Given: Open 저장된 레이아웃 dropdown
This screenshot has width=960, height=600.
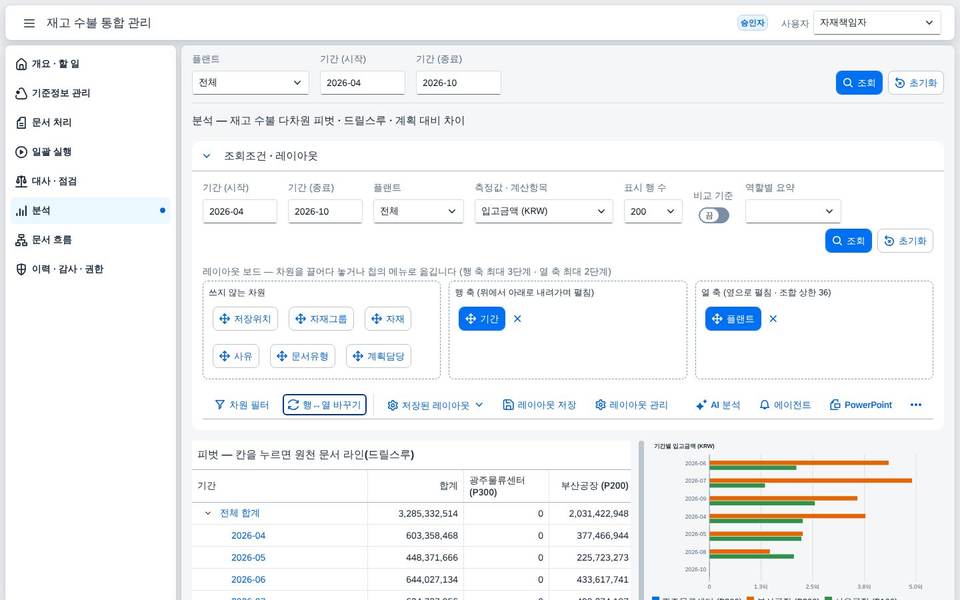Looking at the screenshot, I should [435, 405].
